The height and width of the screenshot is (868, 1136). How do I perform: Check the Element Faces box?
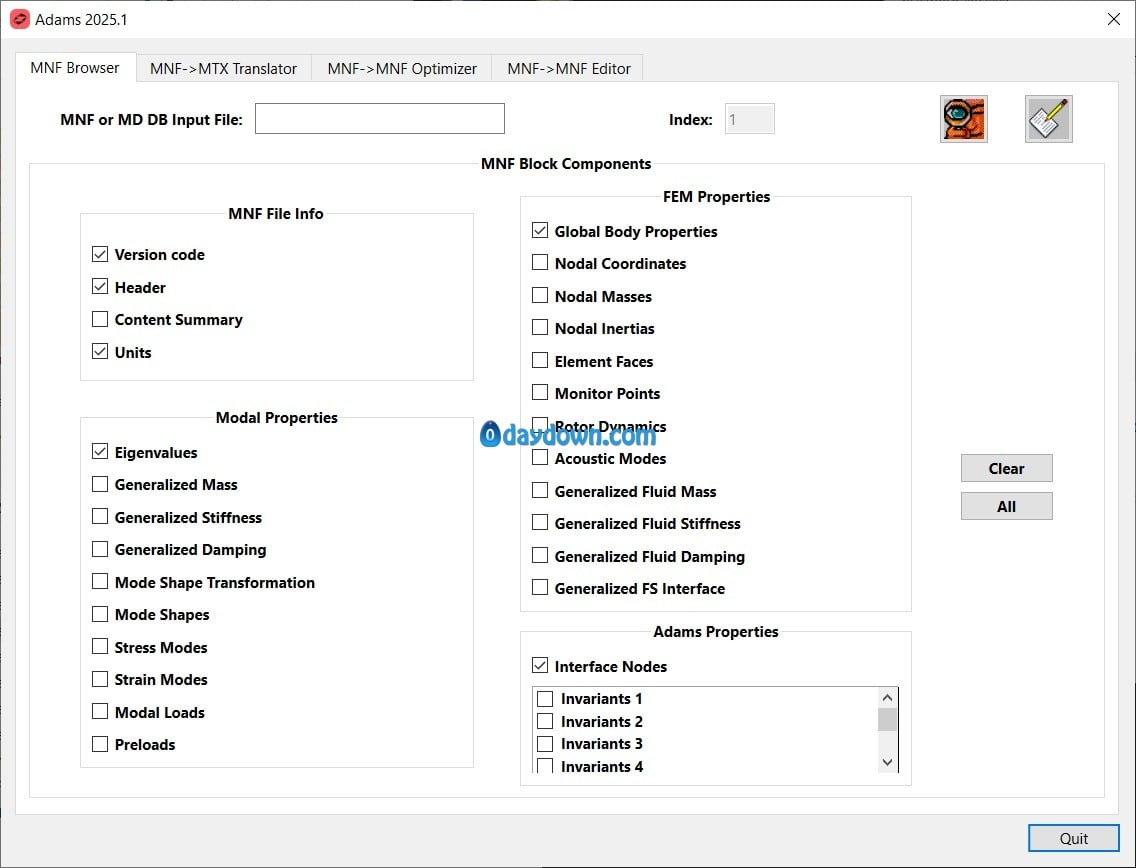[540, 360]
